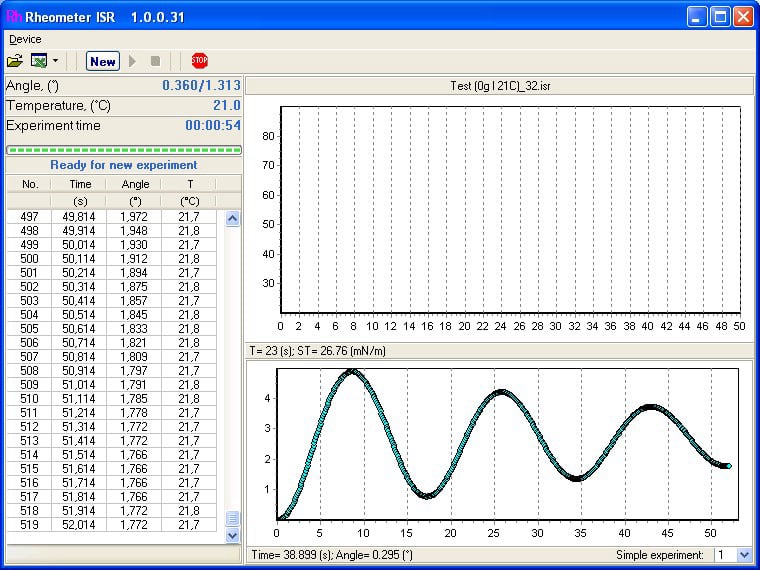Select angle cell 1,930
This screenshot has height=570, width=760.
(134, 245)
